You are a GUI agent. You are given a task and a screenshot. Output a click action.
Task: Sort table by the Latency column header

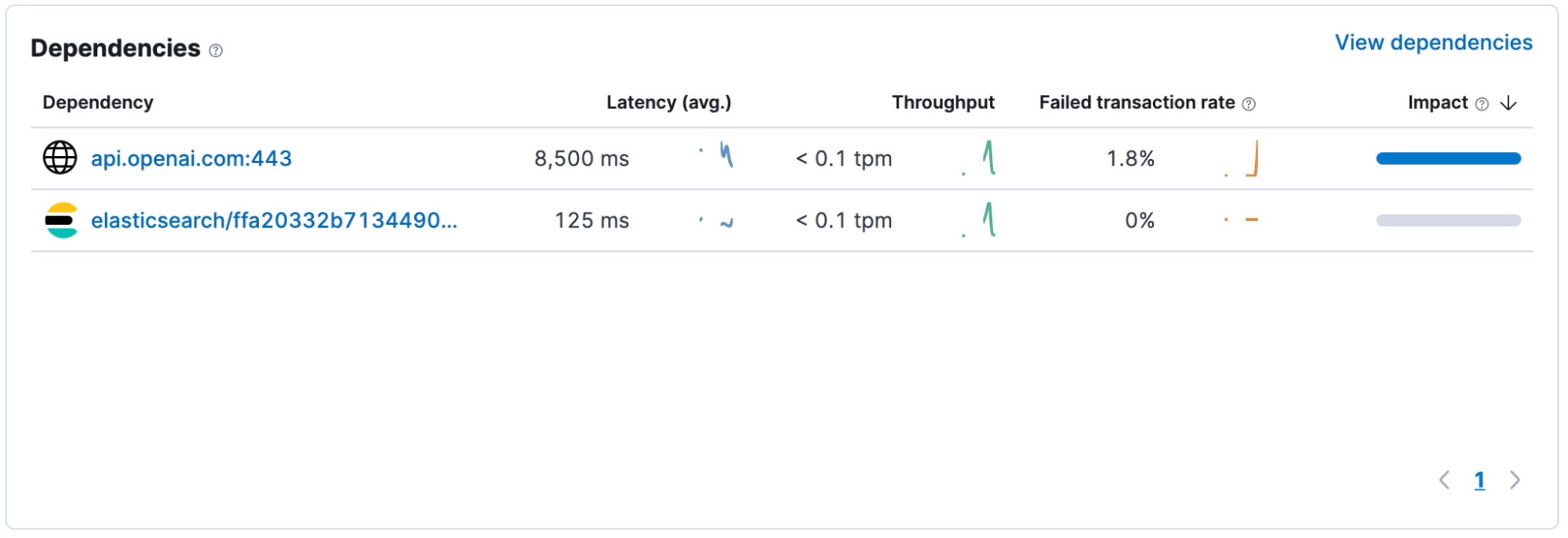tap(668, 102)
